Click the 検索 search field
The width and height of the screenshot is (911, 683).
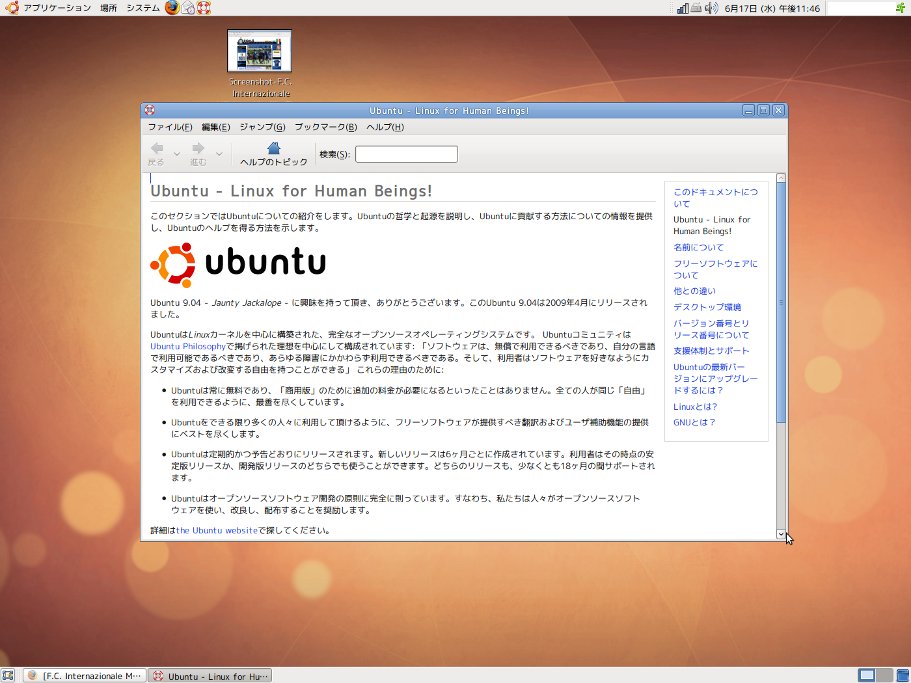(x=406, y=154)
